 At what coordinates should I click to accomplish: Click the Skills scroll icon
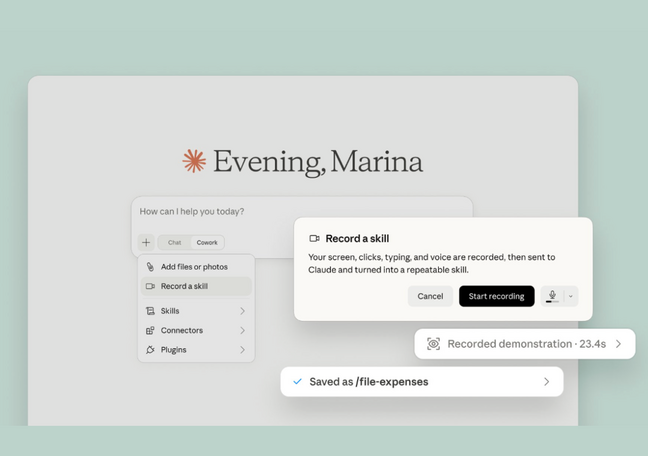[150, 311]
